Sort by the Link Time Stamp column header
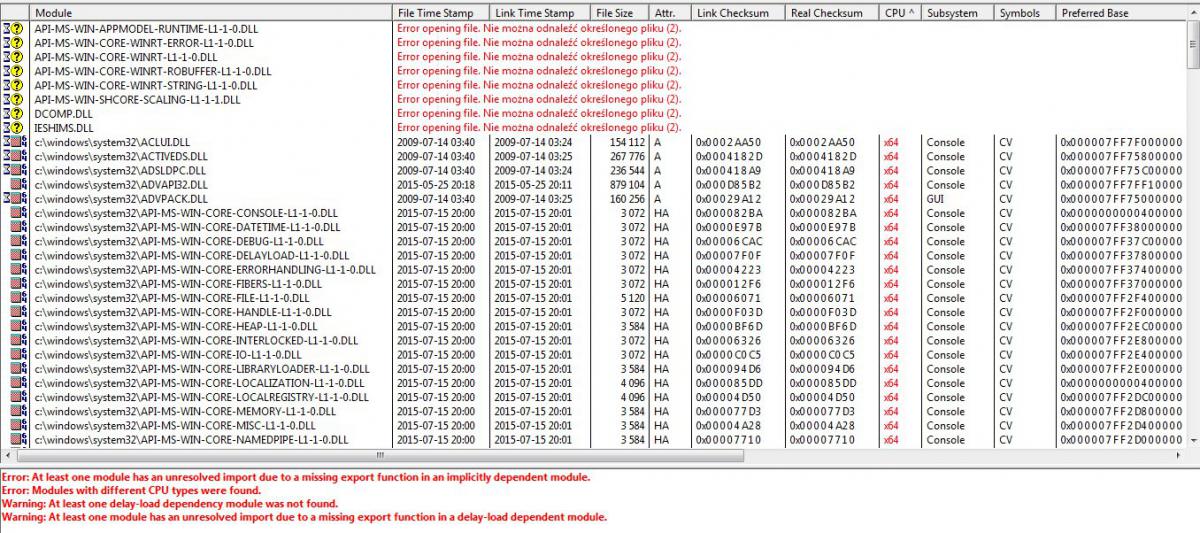Image resolution: width=1200 pixels, height=533 pixels. click(538, 13)
